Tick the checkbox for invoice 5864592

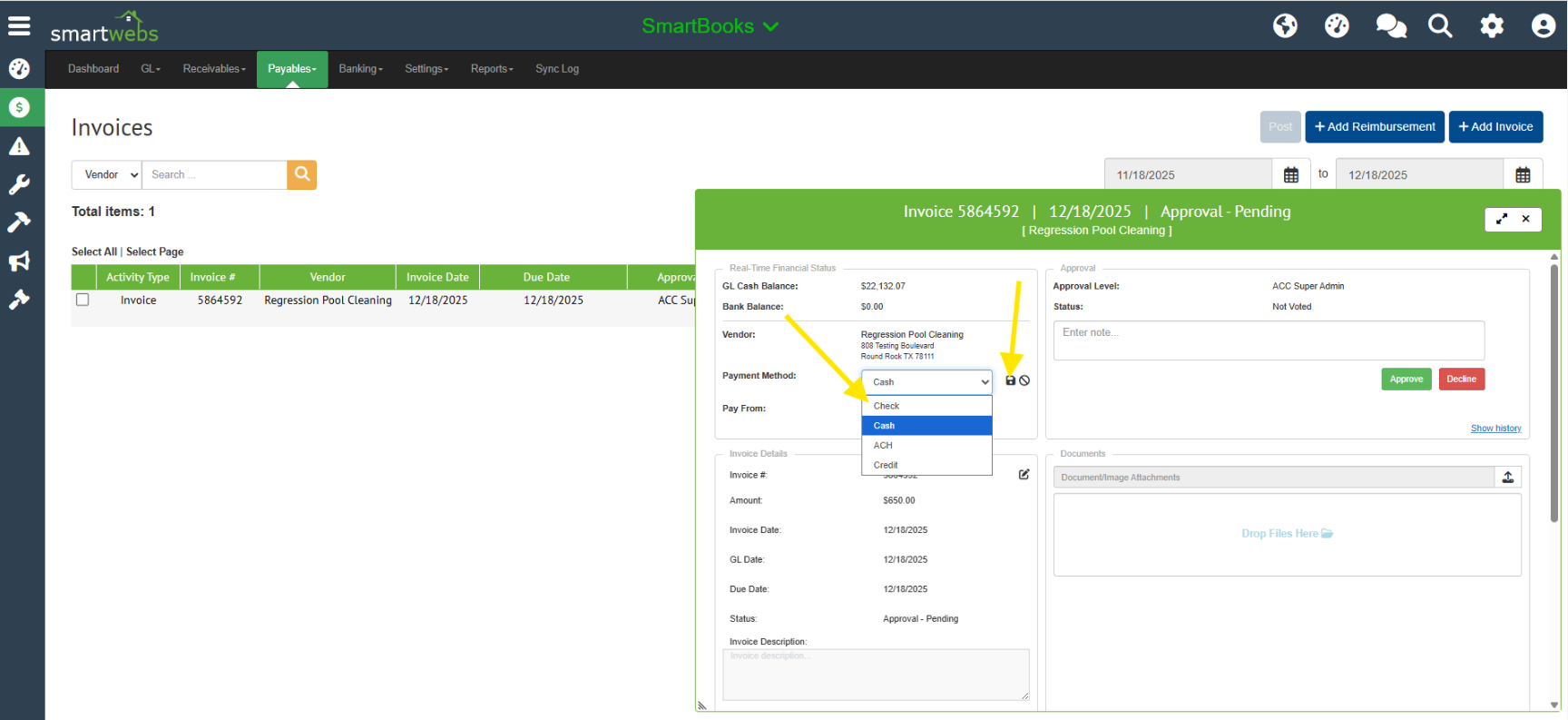click(x=83, y=300)
